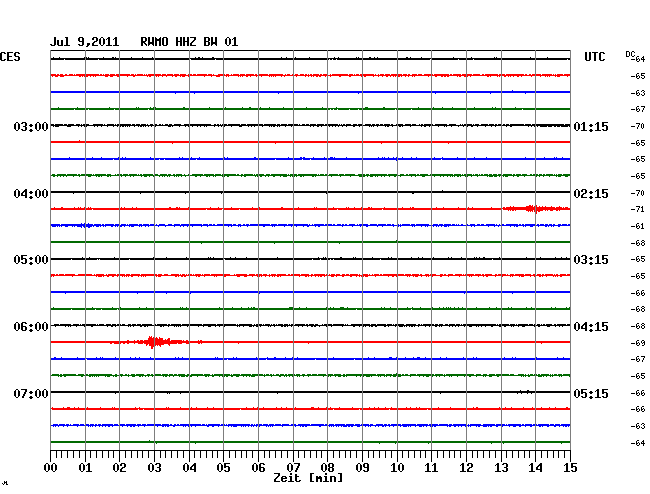650x494 pixels.
Task: Select the "15" minute axis label
Action: point(570,468)
